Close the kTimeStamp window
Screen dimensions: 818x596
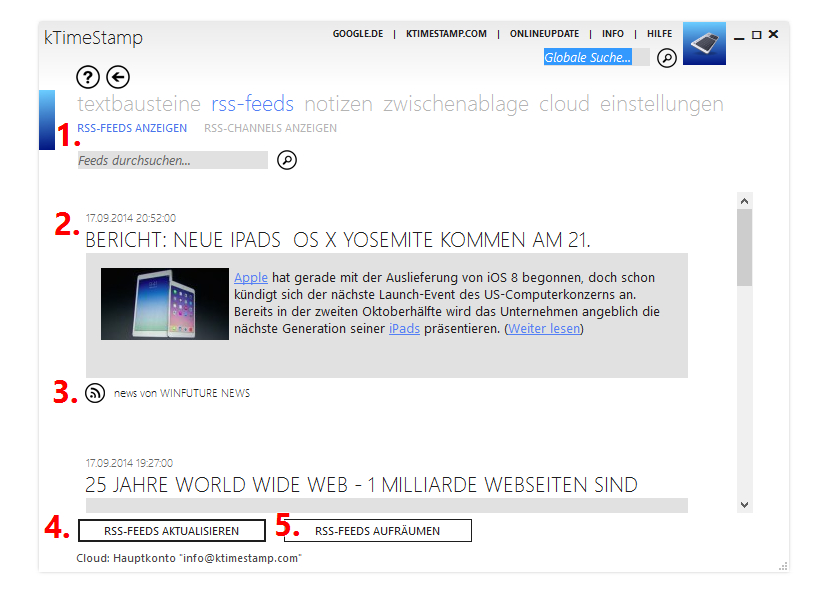[x=774, y=34]
